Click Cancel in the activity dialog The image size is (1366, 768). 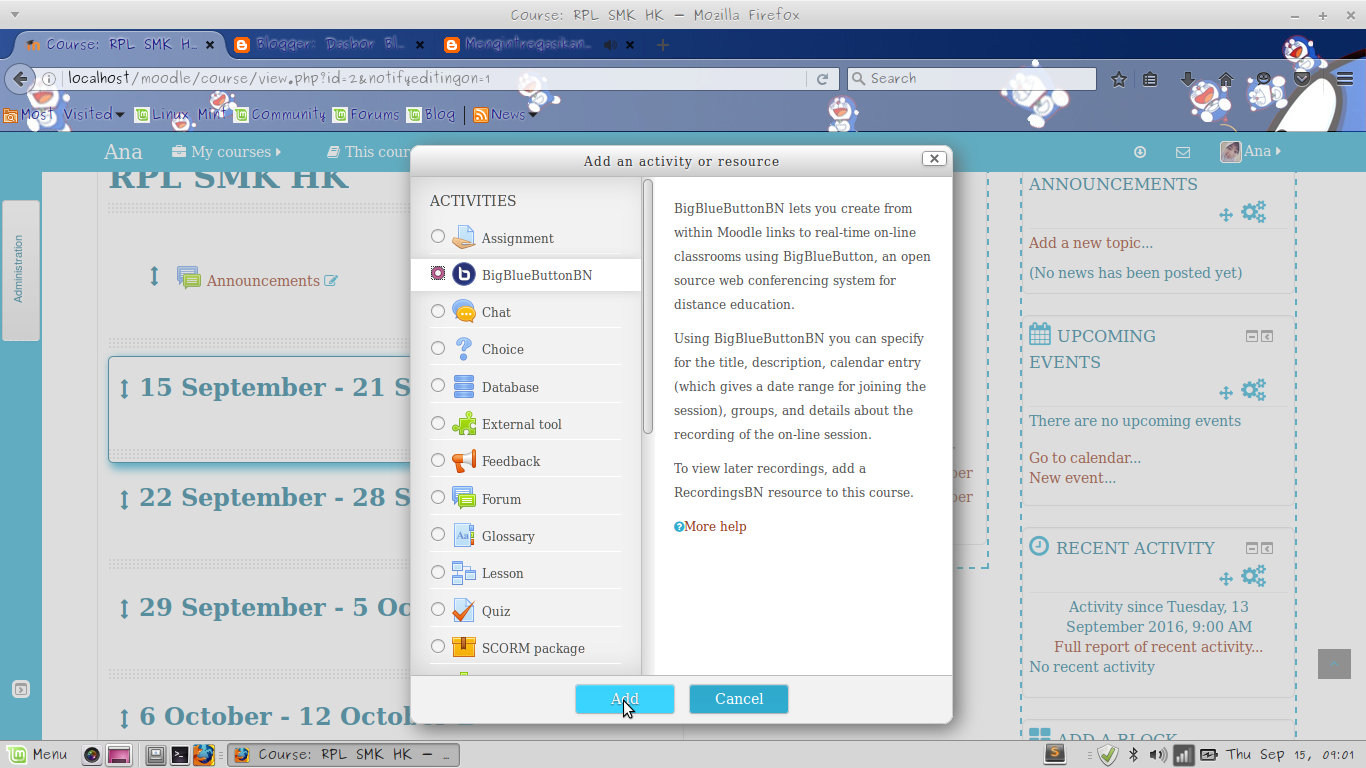[739, 699]
